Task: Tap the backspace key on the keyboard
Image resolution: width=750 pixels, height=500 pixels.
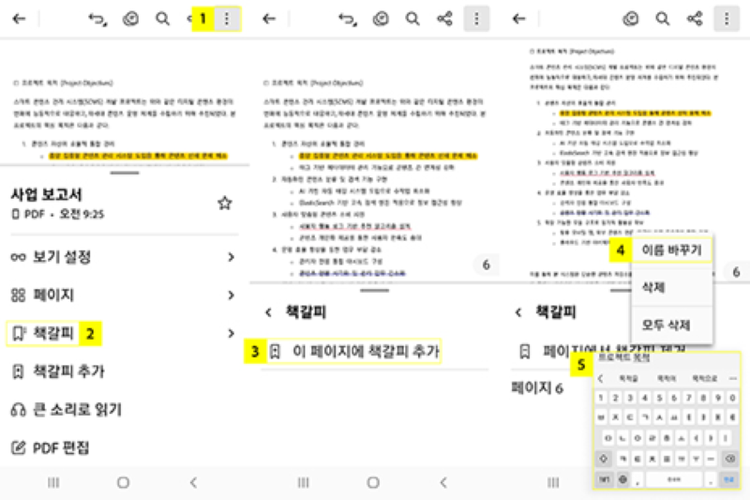Action: [x=730, y=459]
